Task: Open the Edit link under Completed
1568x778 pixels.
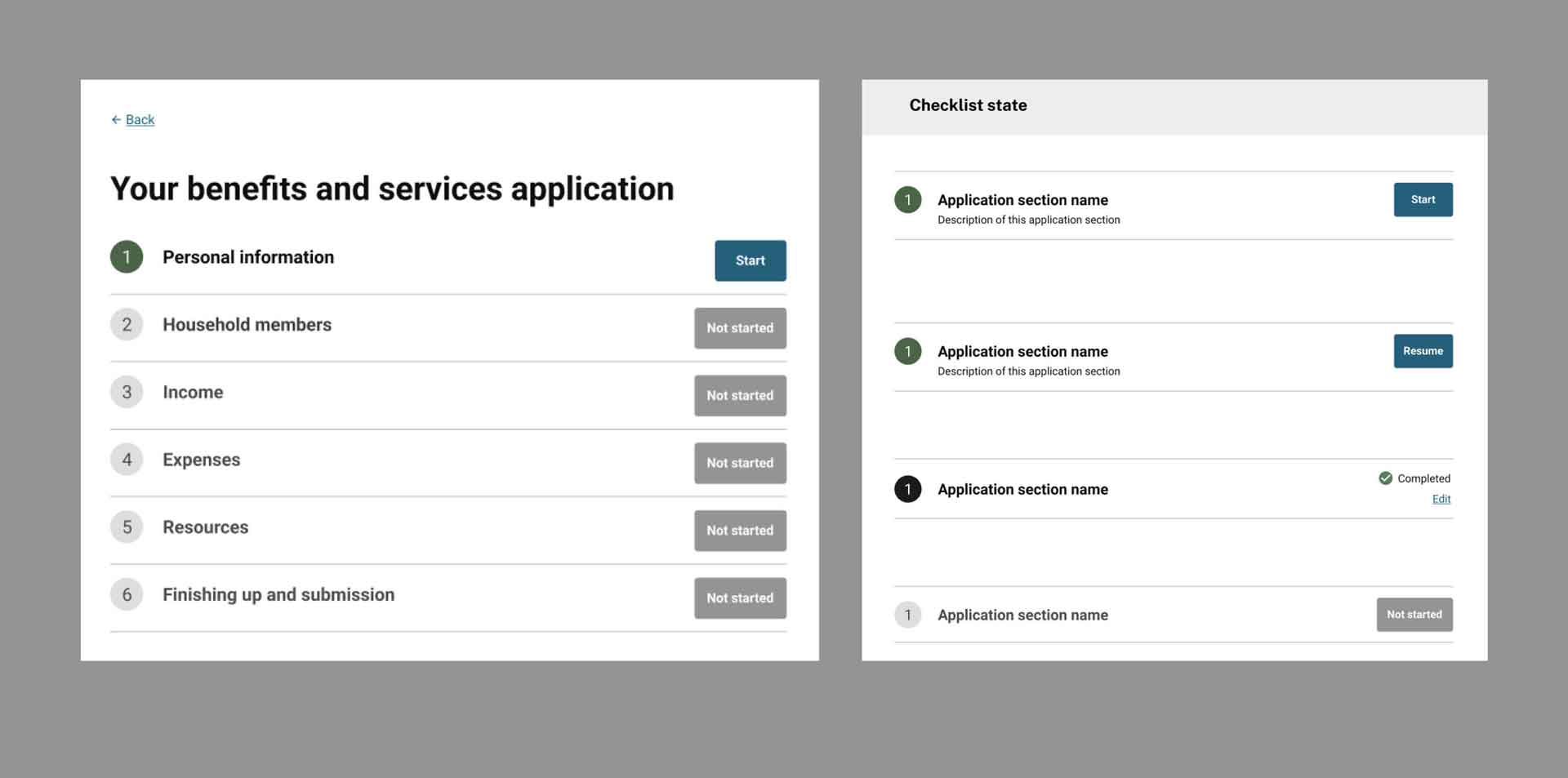Action: 1441,500
